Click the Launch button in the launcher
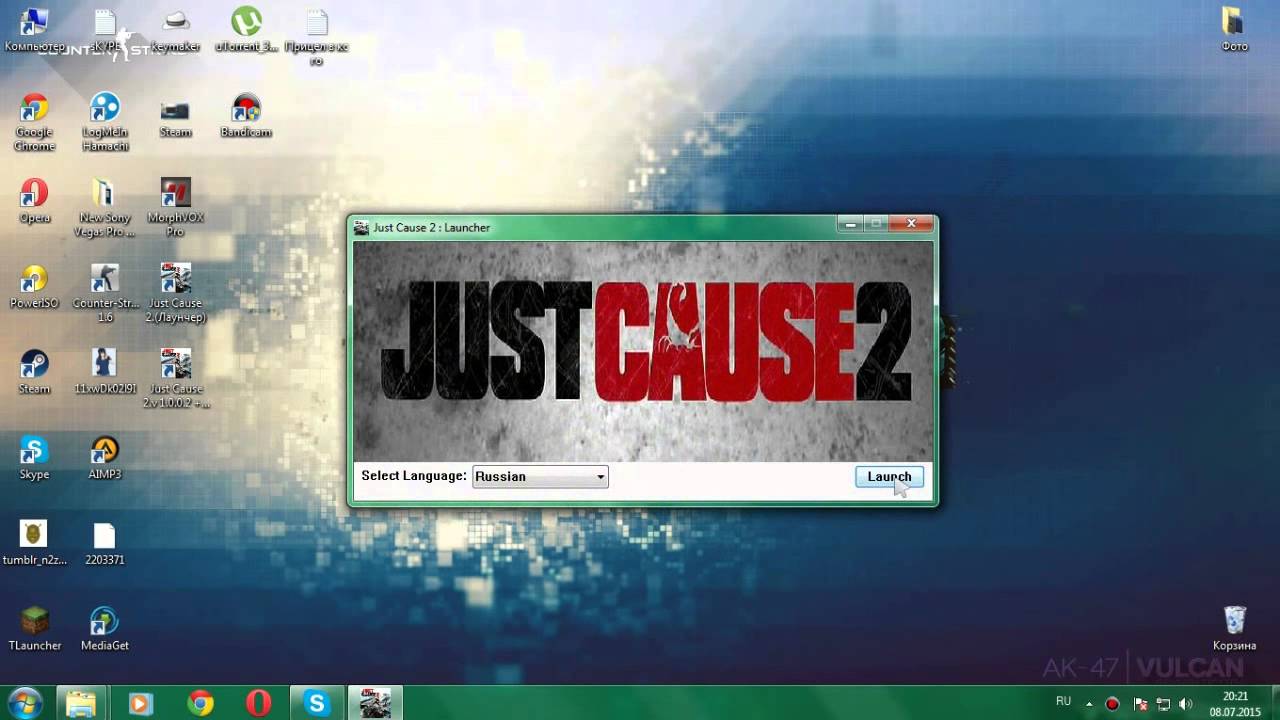Screen dimensions: 1280x720 point(889,477)
